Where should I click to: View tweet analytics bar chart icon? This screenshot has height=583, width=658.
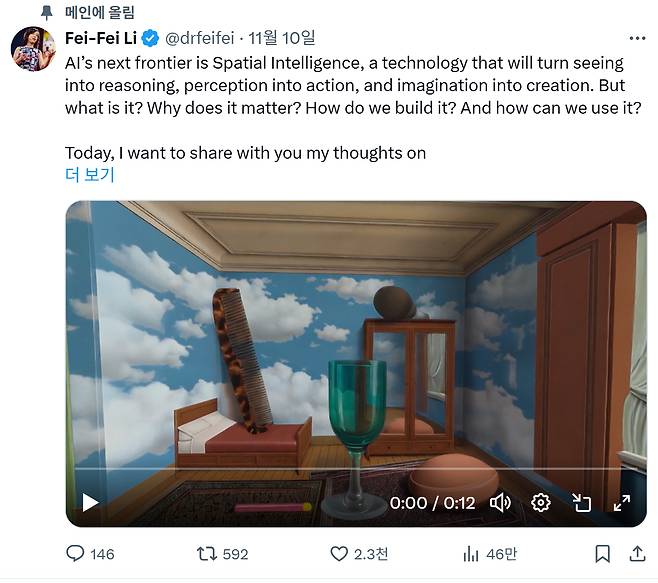[x=471, y=553]
